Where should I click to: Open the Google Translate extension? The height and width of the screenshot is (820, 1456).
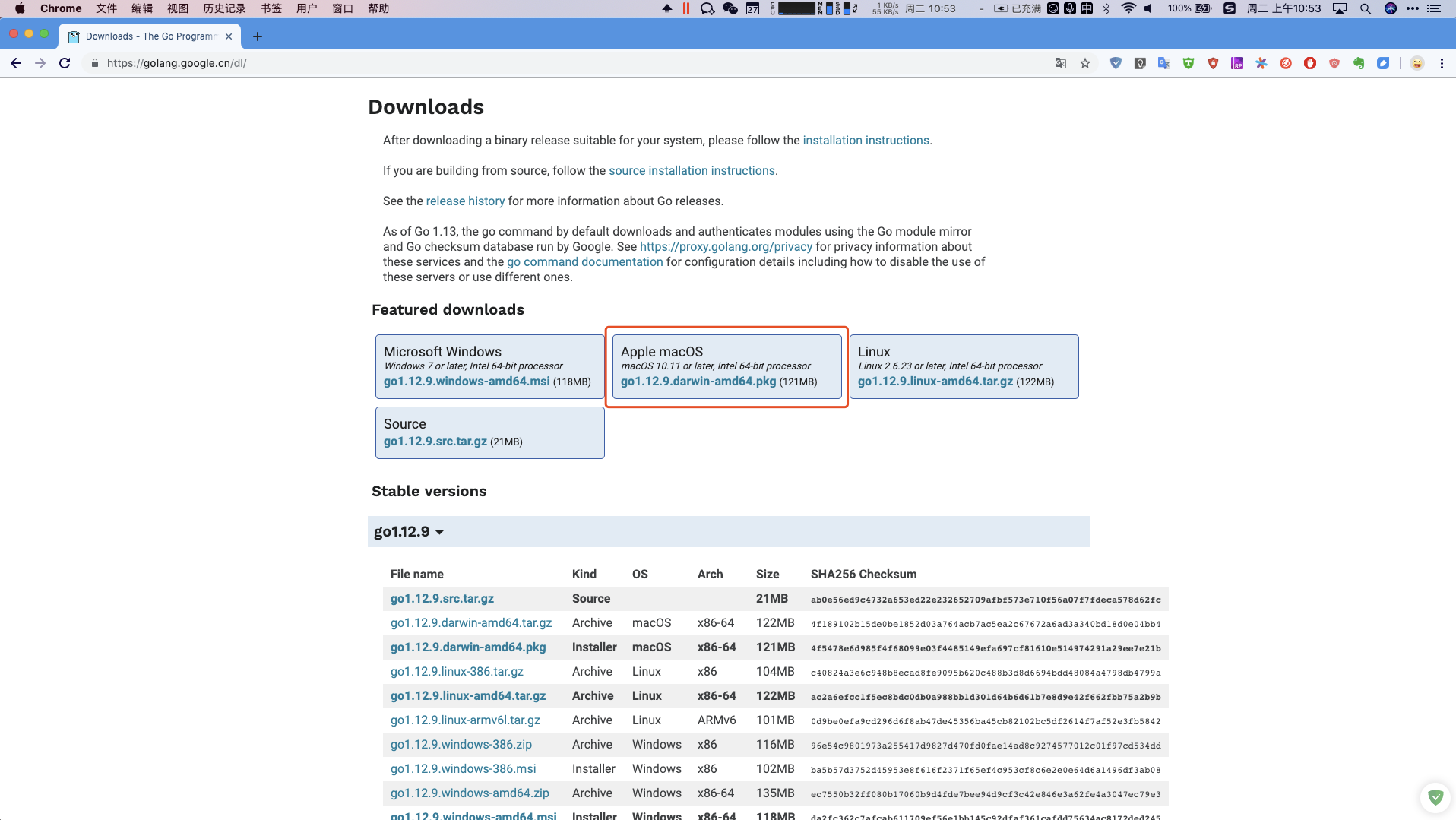click(x=1164, y=63)
